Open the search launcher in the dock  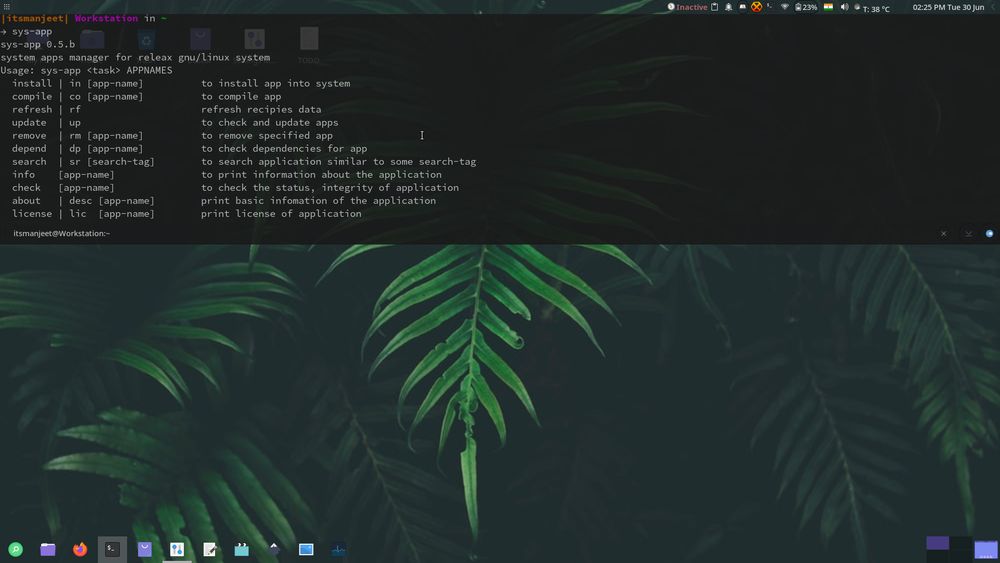(15, 549)
